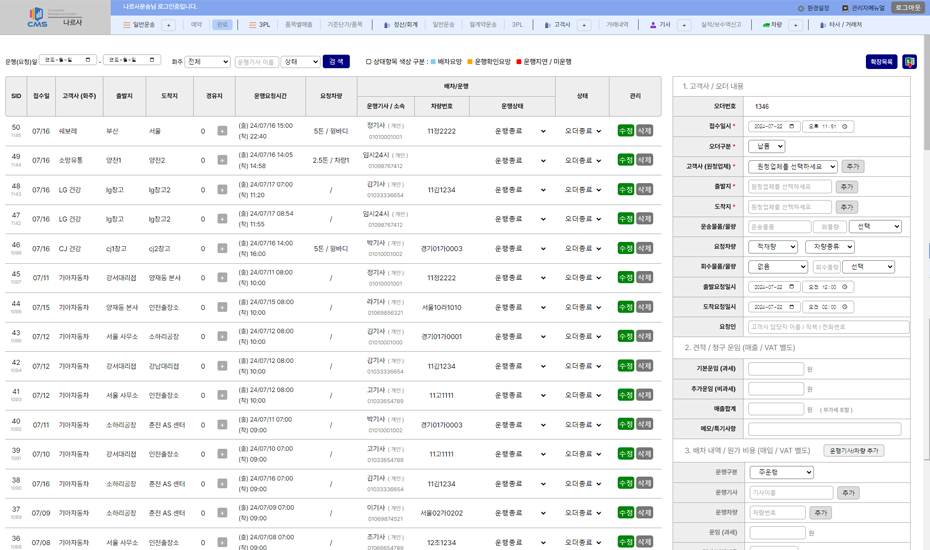930x550 pixels.
Task: Click the green Excel export icon
Action: tap(909, 62)
